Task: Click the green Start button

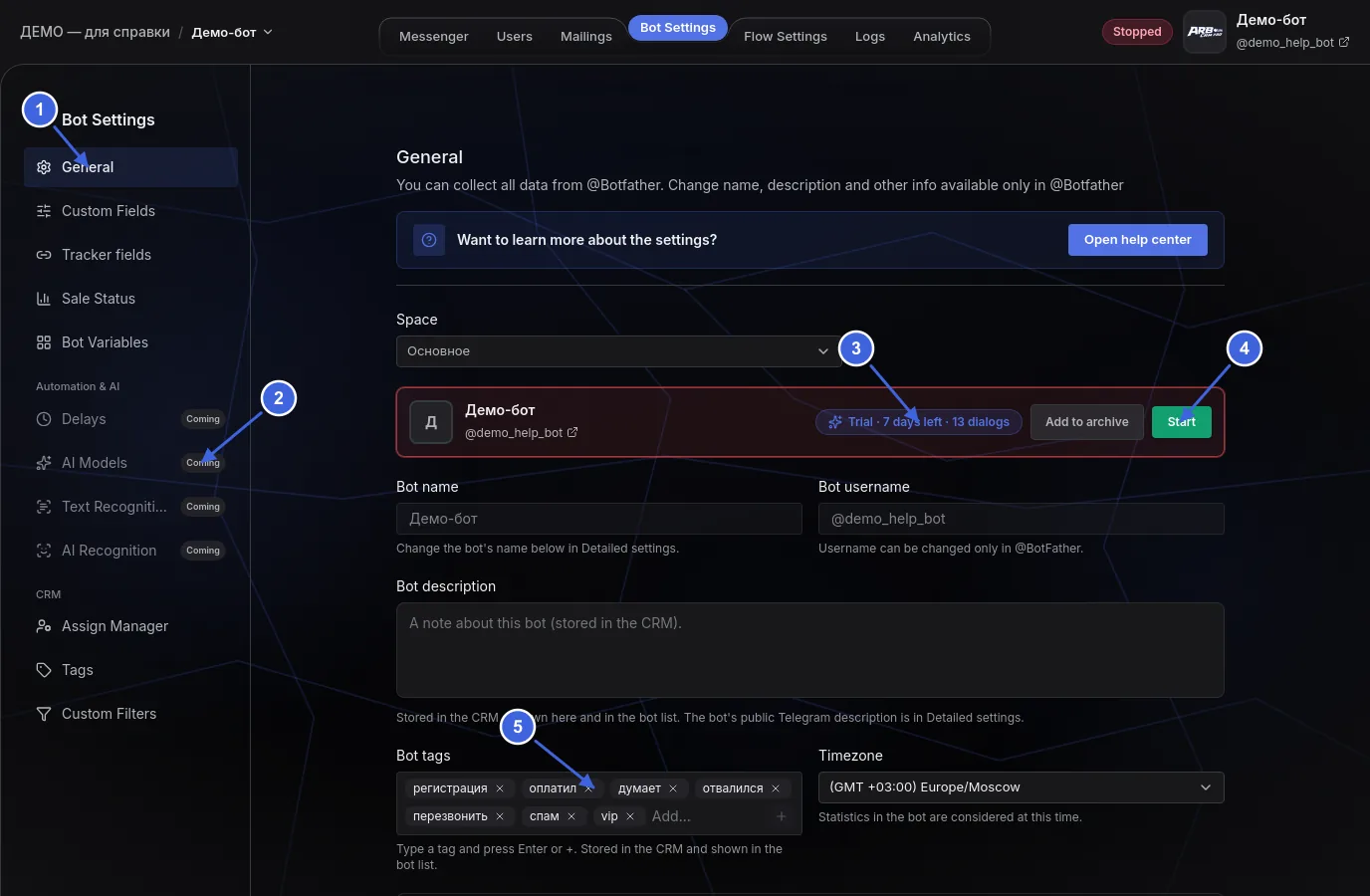Action: point(1182,422)
